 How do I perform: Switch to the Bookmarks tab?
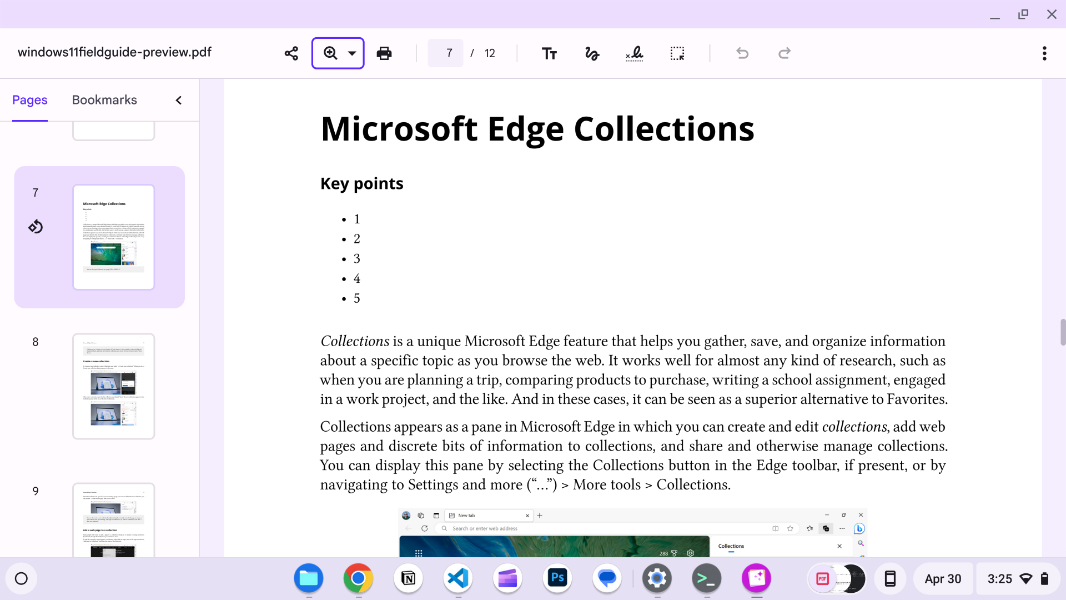click(104, 100)
